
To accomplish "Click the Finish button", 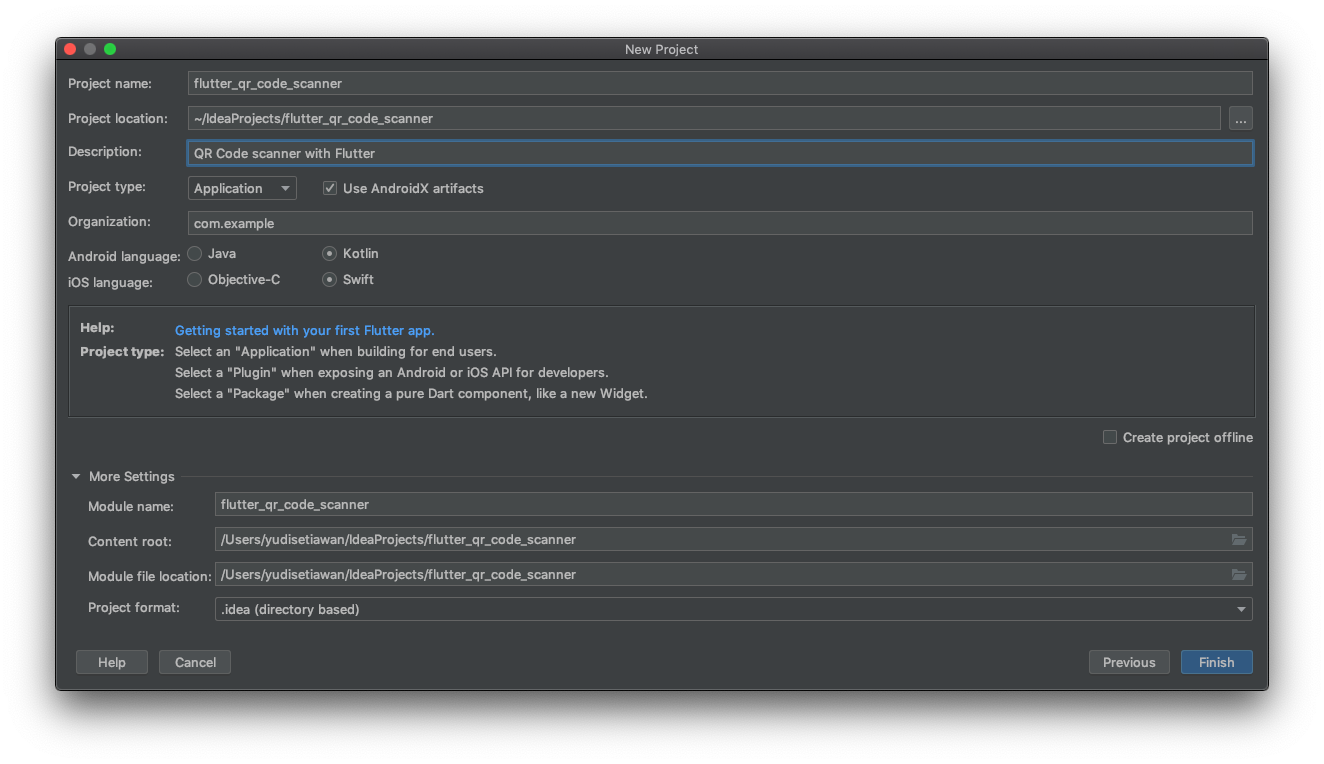I will tap(1216, 661).
